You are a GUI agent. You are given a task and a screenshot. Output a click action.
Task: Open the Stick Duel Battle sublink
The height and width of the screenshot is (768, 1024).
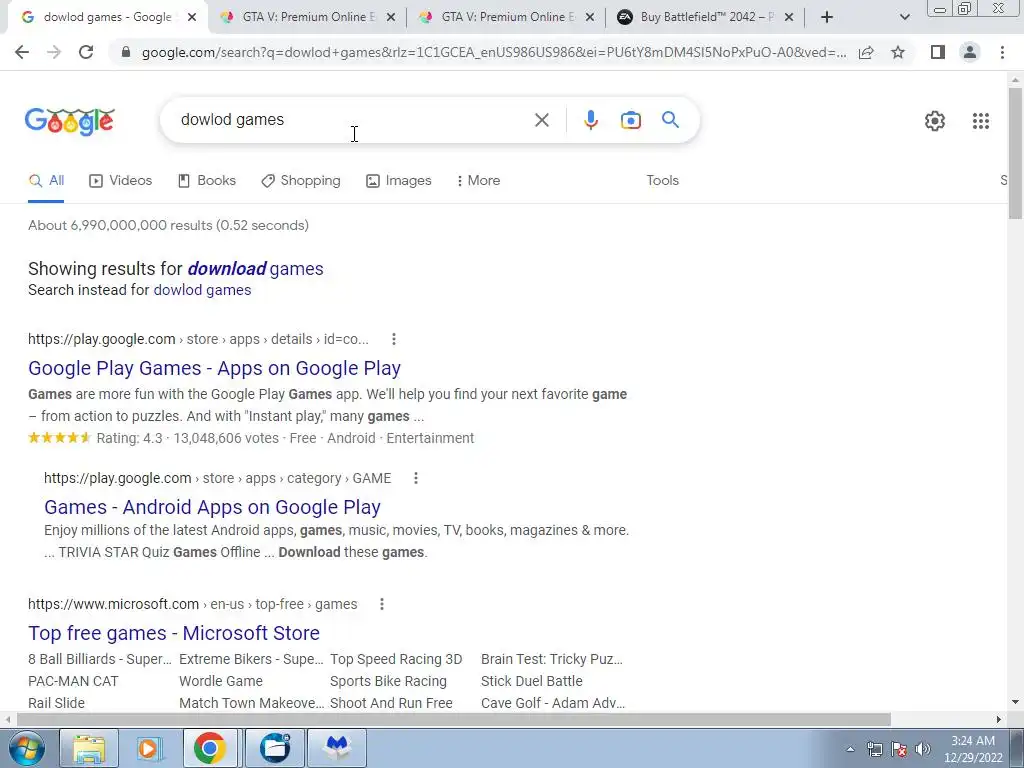click(532, 681)
